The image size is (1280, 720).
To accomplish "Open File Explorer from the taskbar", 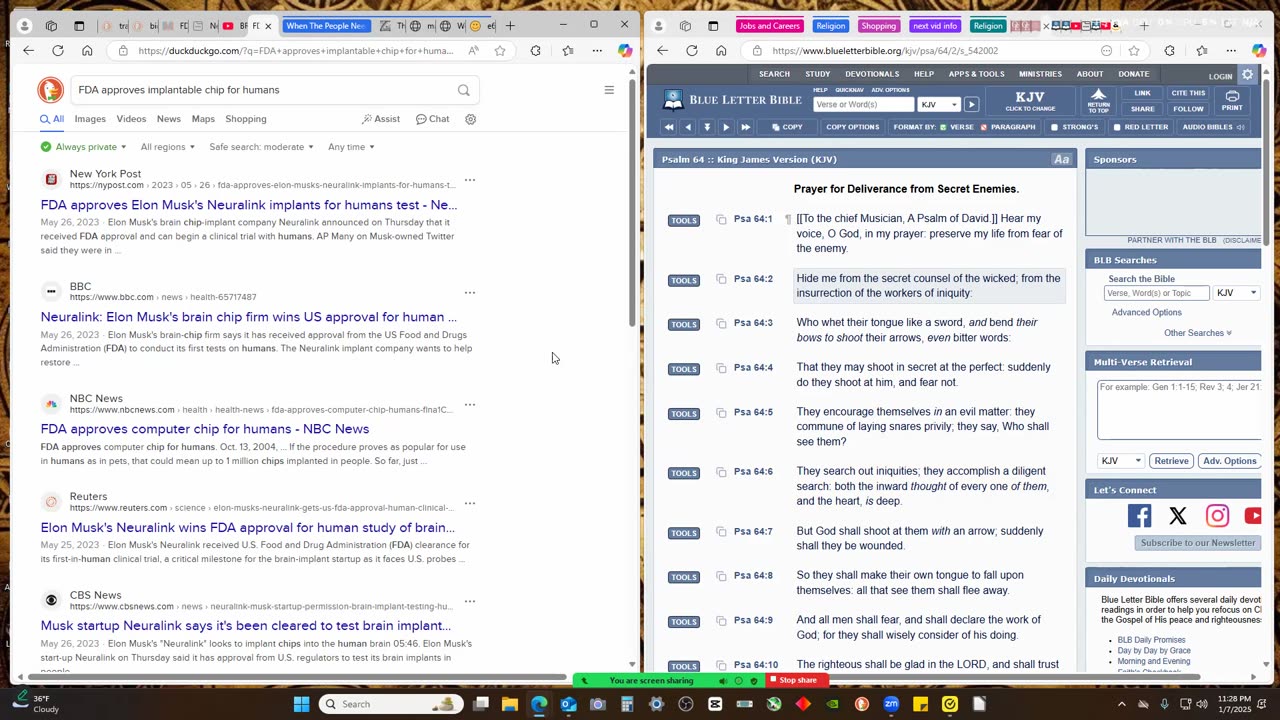I will point(509,704).
